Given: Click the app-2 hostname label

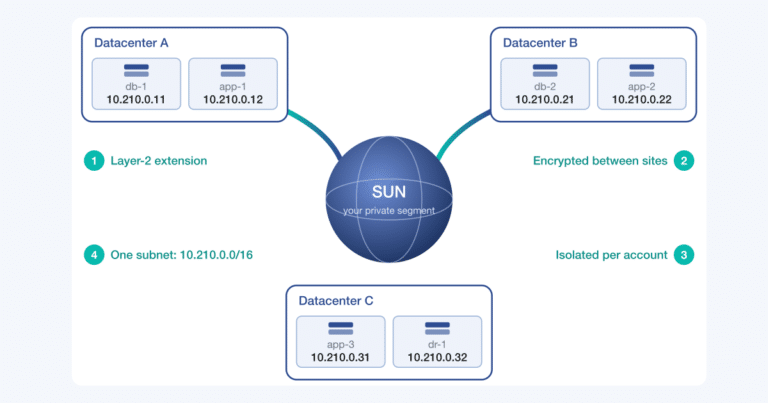Looking at the screenshot, I should pos(642,87).
